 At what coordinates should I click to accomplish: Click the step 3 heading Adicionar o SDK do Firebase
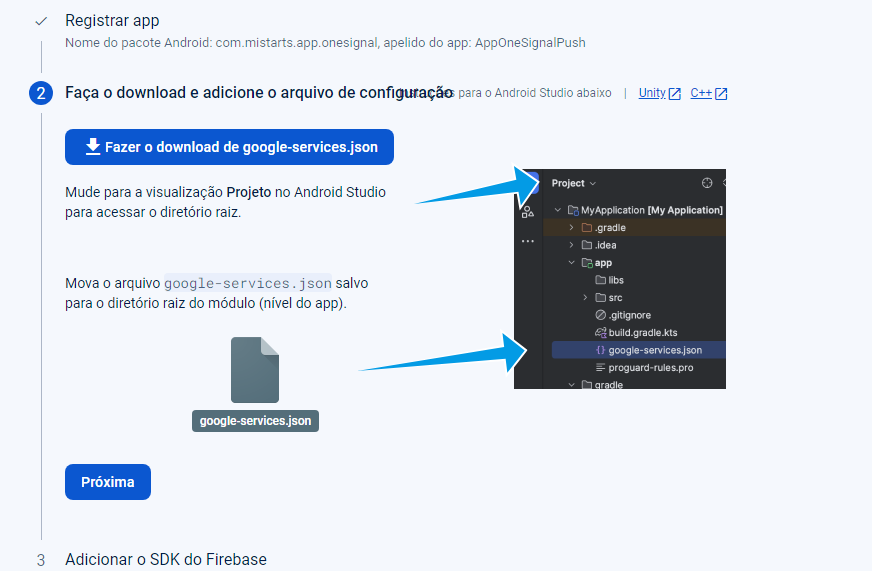[166, 559]
